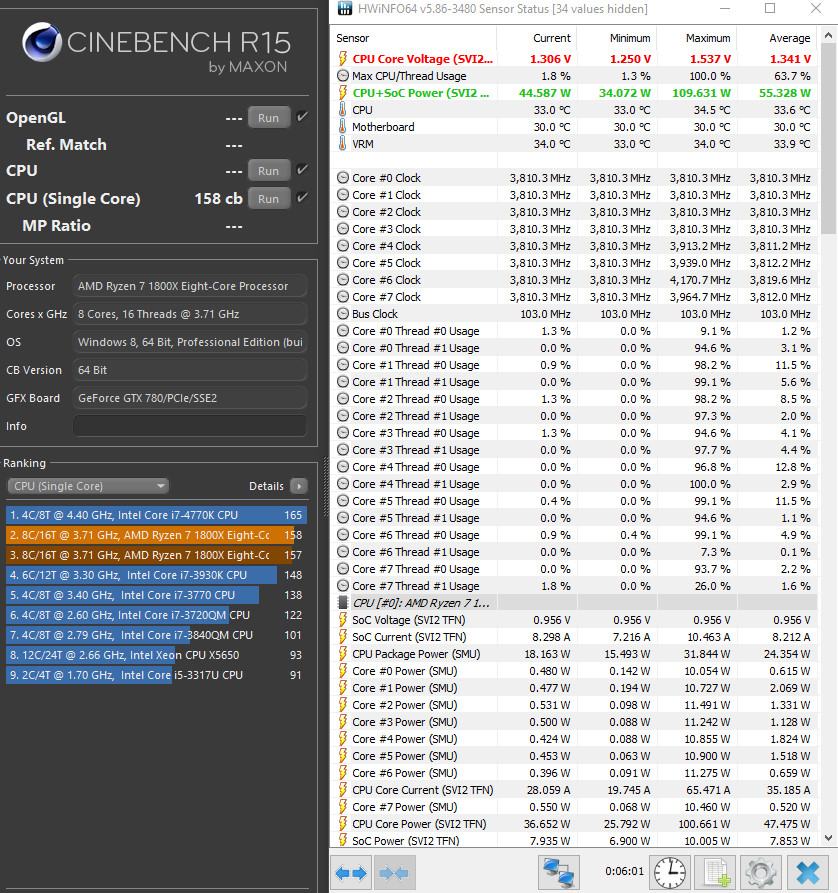838x893 pixels.
Task: Select the Intel Core i7-3720QM ranking row
Action: click(157, 615)
